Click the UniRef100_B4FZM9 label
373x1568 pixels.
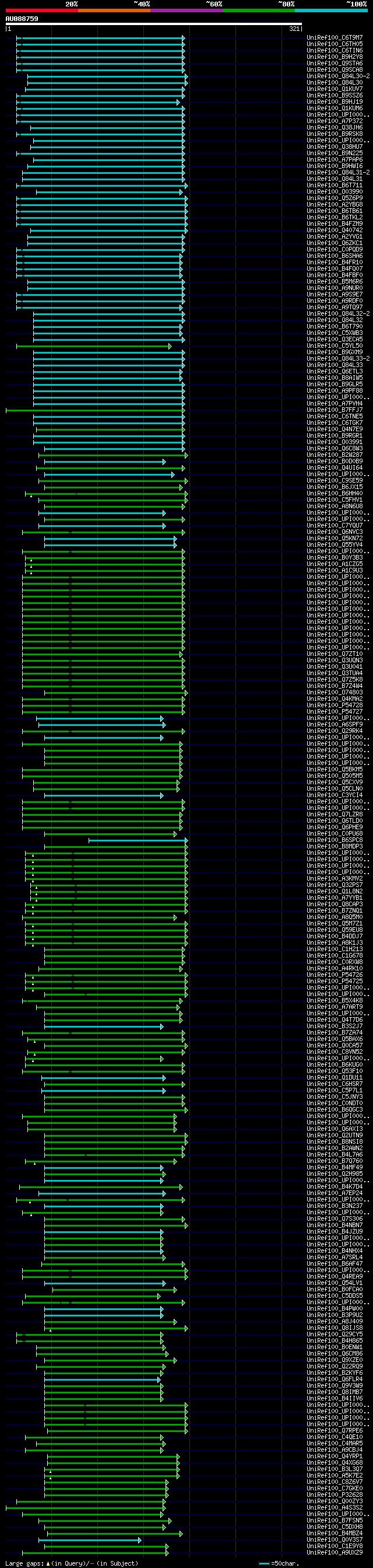pyautogui.click(x=335, y=224)
